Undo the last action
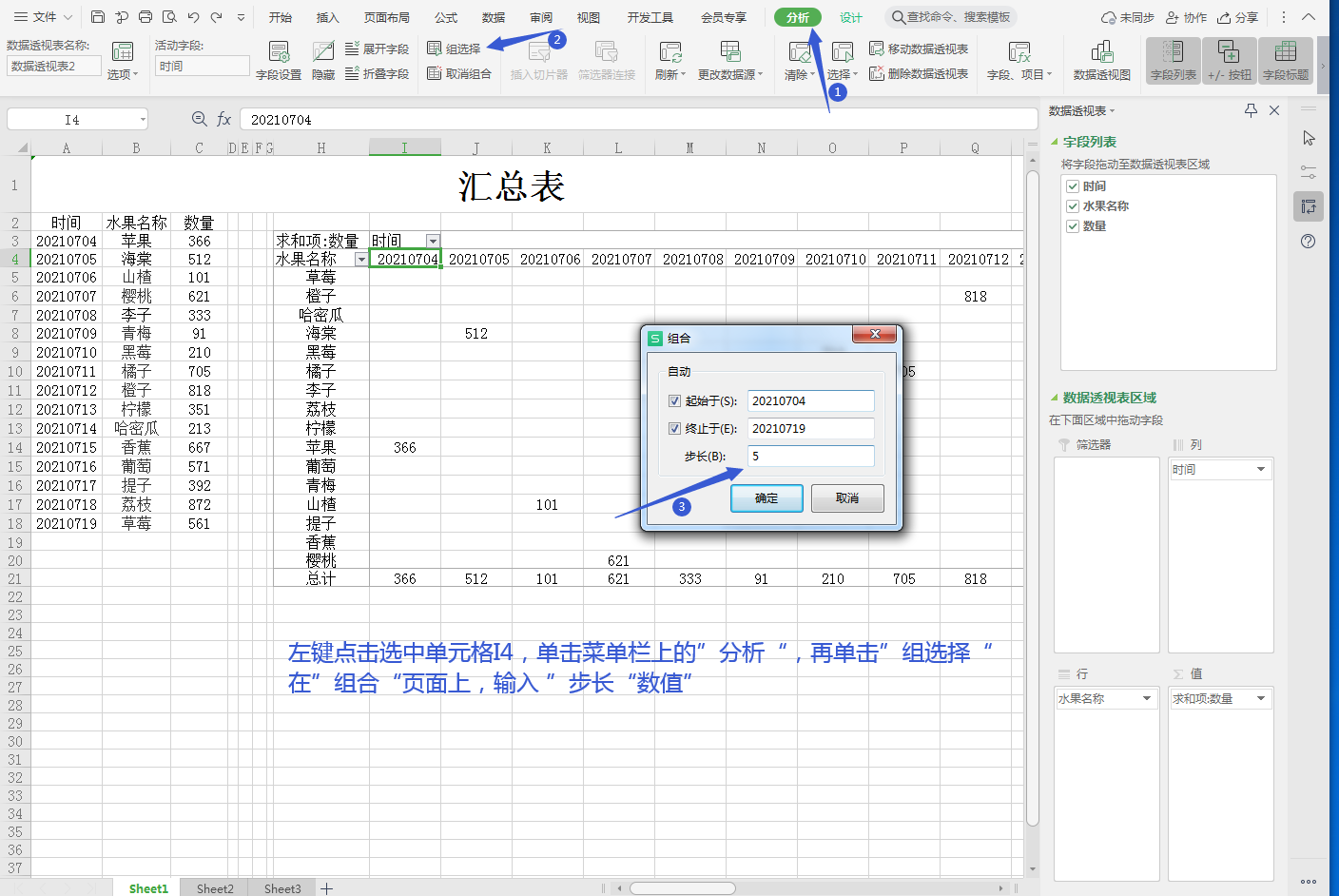 (x=194, y=17)
